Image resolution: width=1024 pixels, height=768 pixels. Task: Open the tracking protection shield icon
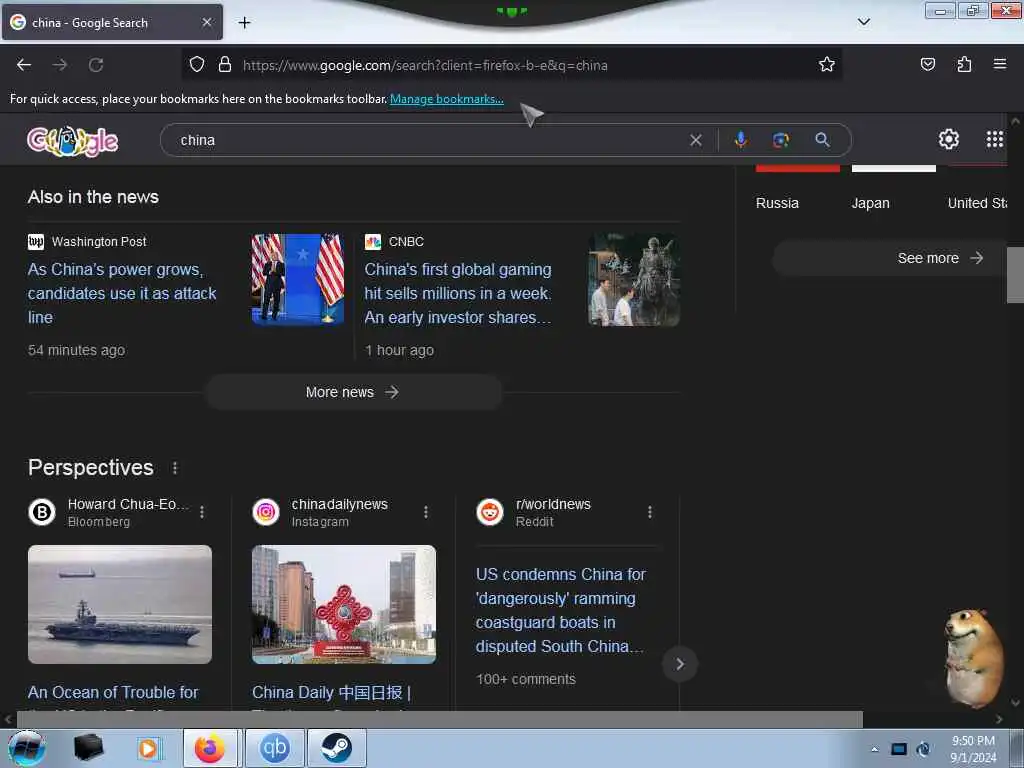(197, 64)
